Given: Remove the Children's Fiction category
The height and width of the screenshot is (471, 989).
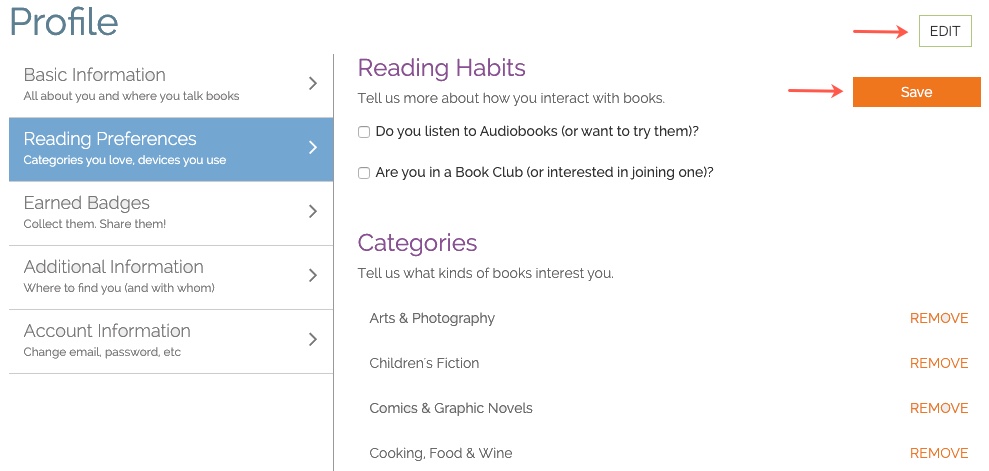Looking at the screenshot, I should tap(939, 364).
